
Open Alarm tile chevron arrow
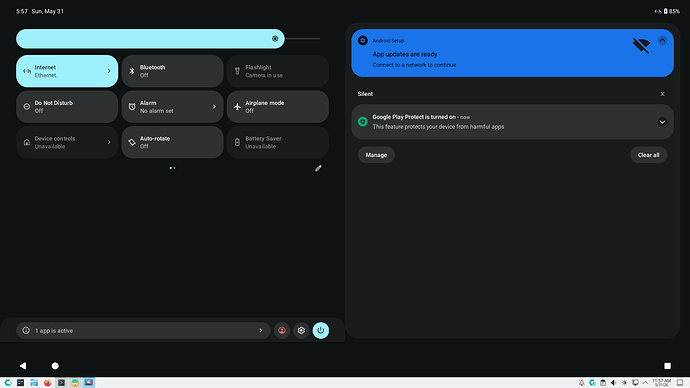[214, 106]
